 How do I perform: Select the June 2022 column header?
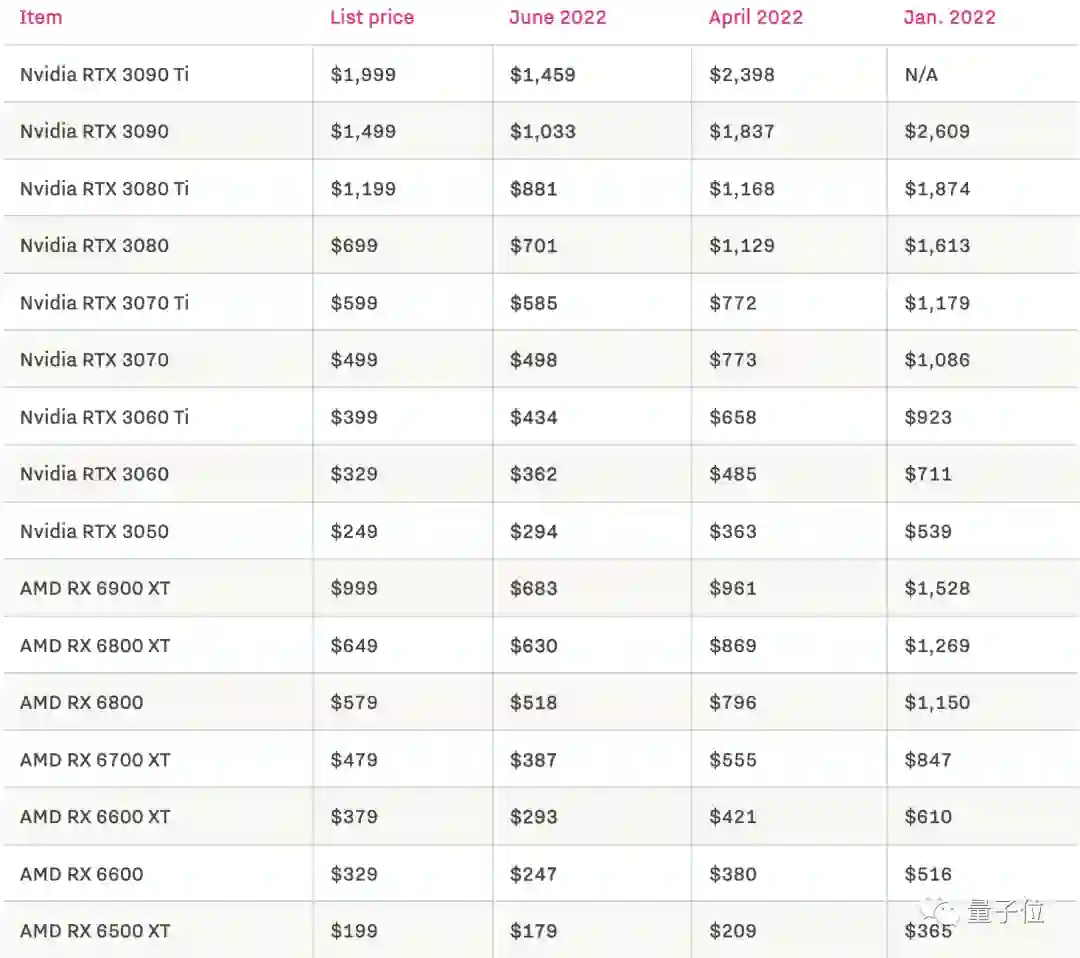pyautogui.click(x=557, y=17)
